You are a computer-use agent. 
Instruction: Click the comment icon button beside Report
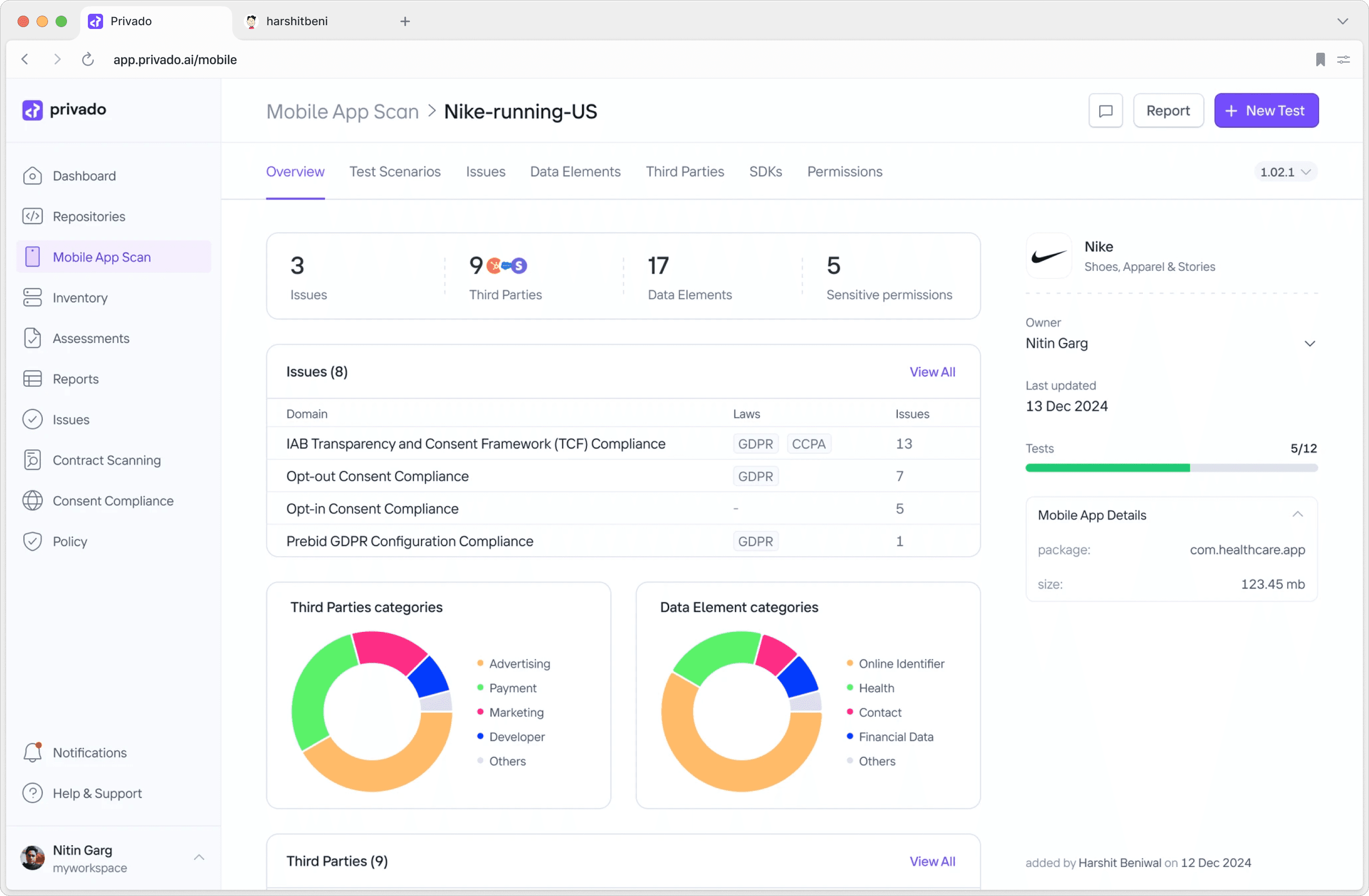click(1105, 111)
